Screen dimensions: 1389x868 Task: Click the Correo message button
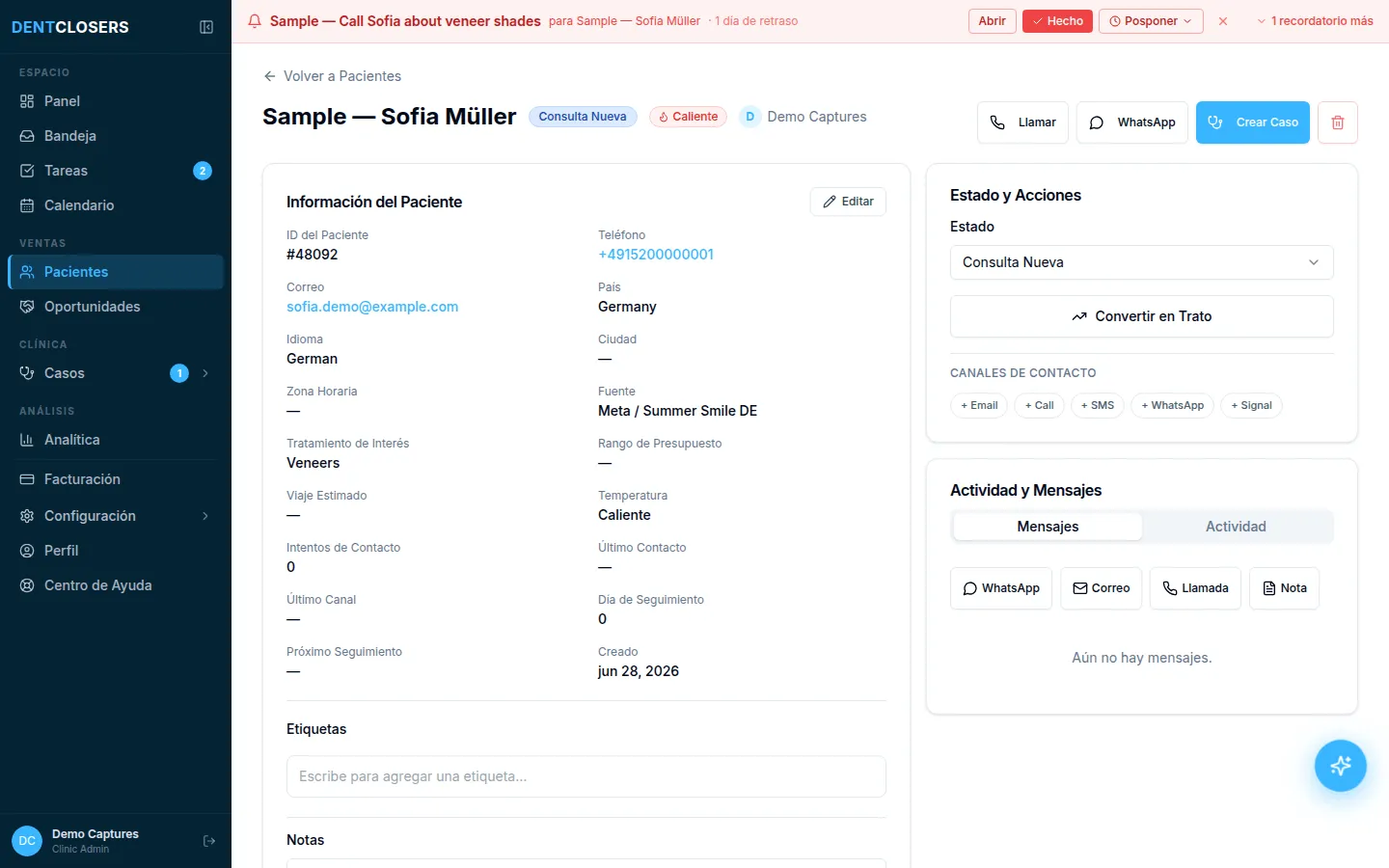1101,588
